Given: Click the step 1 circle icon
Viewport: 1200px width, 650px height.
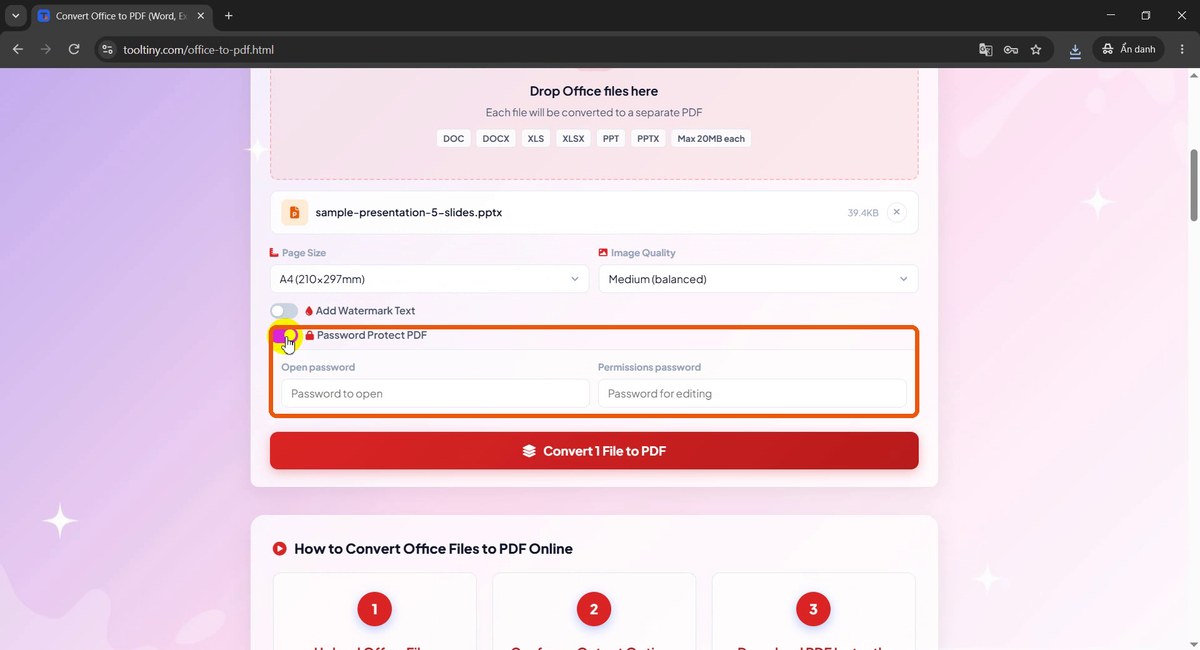Looking at the screenshot, I should point(374,609).
